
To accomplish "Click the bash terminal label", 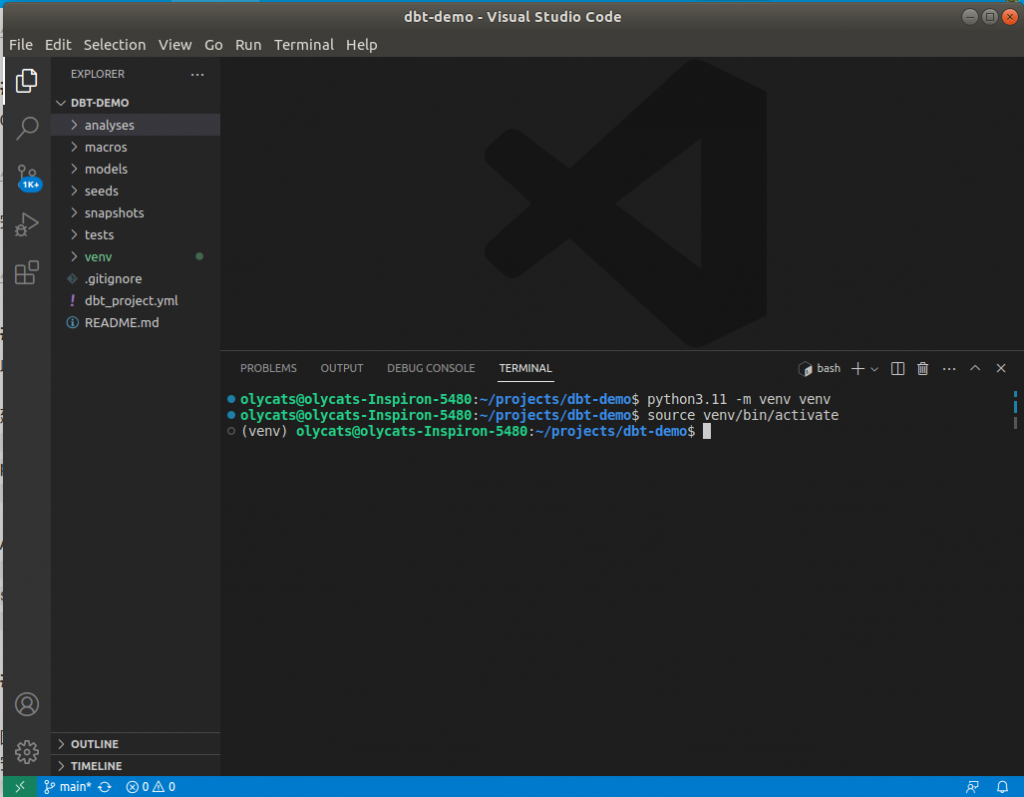I will [820, 368].
